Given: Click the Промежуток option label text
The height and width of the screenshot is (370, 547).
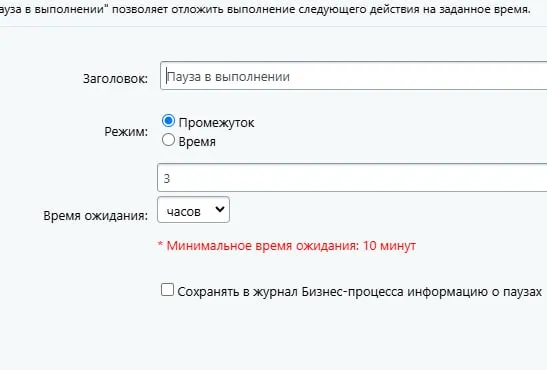Looking at the screenshot, I should pyautogui.click(x=216, y=123).
